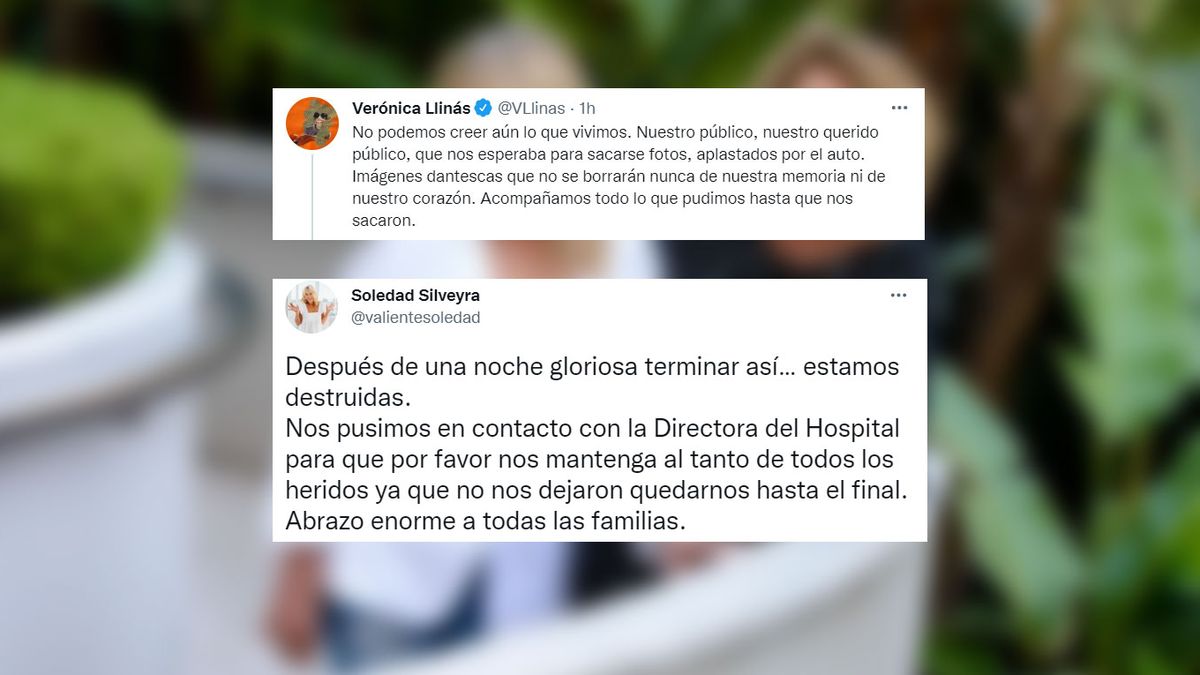Open the @VLlinas handle link

pos(530,107)
